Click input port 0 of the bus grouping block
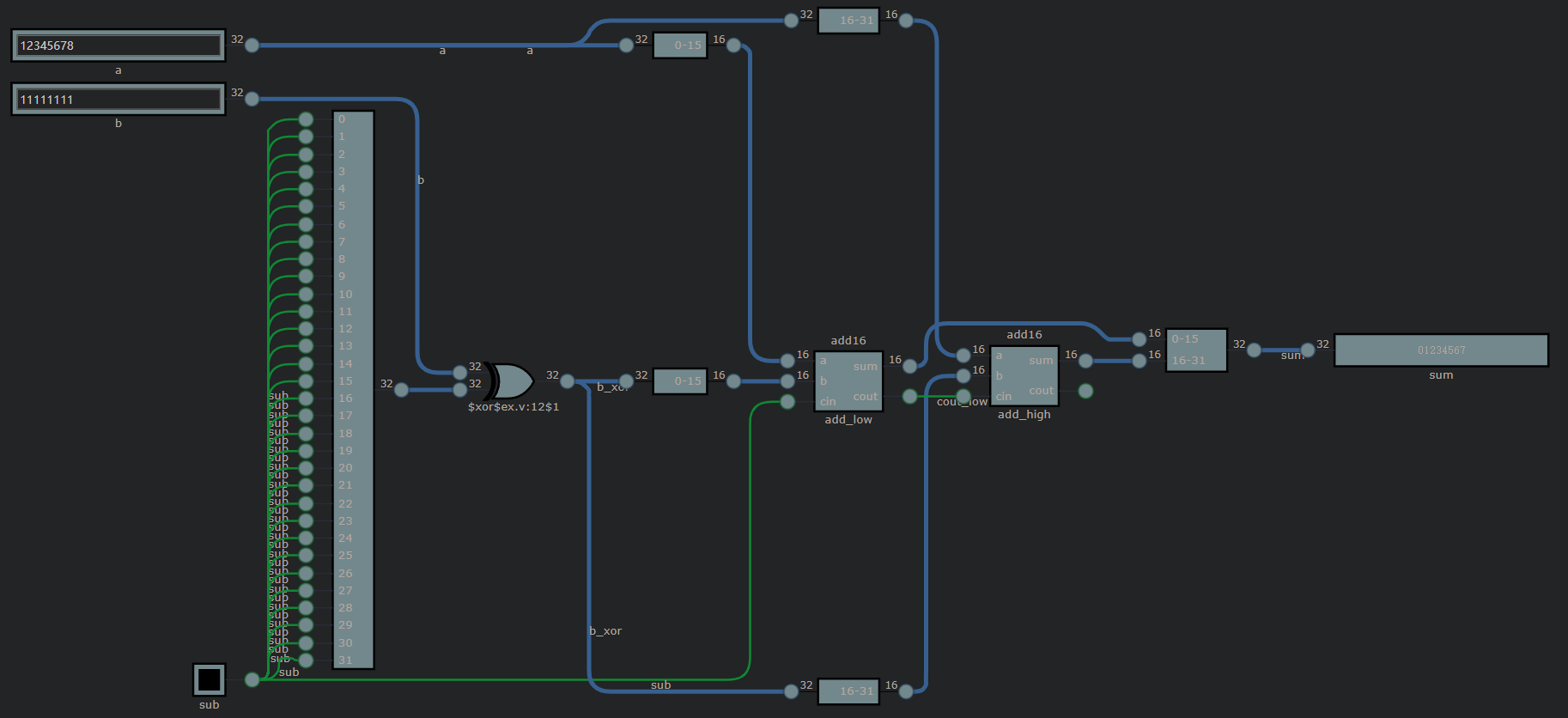Viewport: 1568px width, 718px height. pos(306,119)
